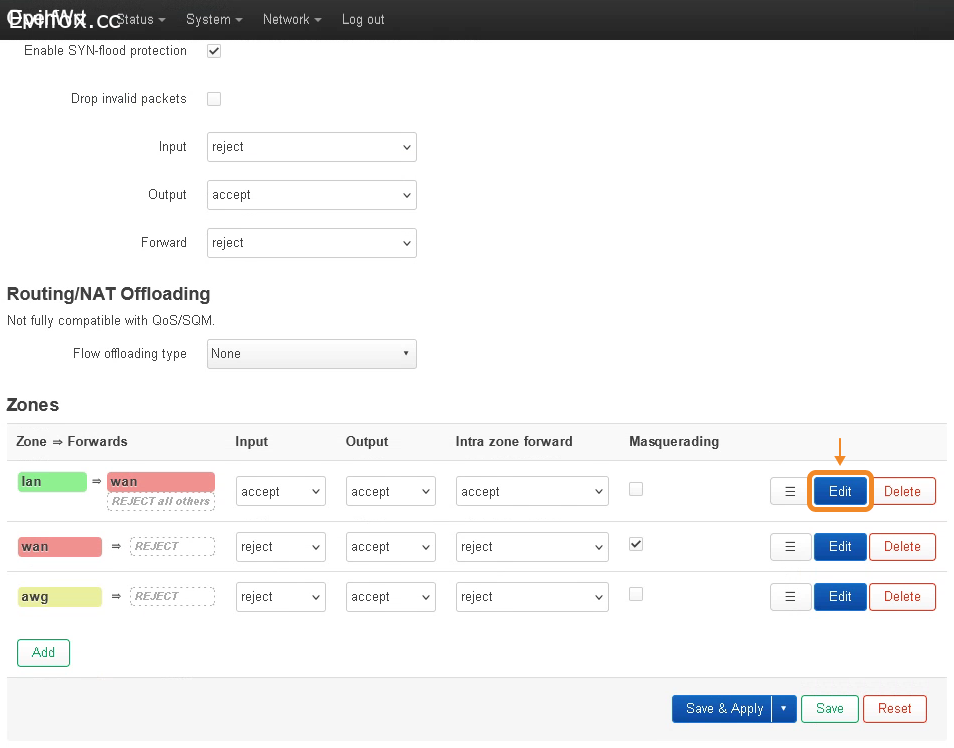The height and width of the screenshot is (748, 954).
Task: Enable masquerading for the awg zone
Action: click(636, 594)
